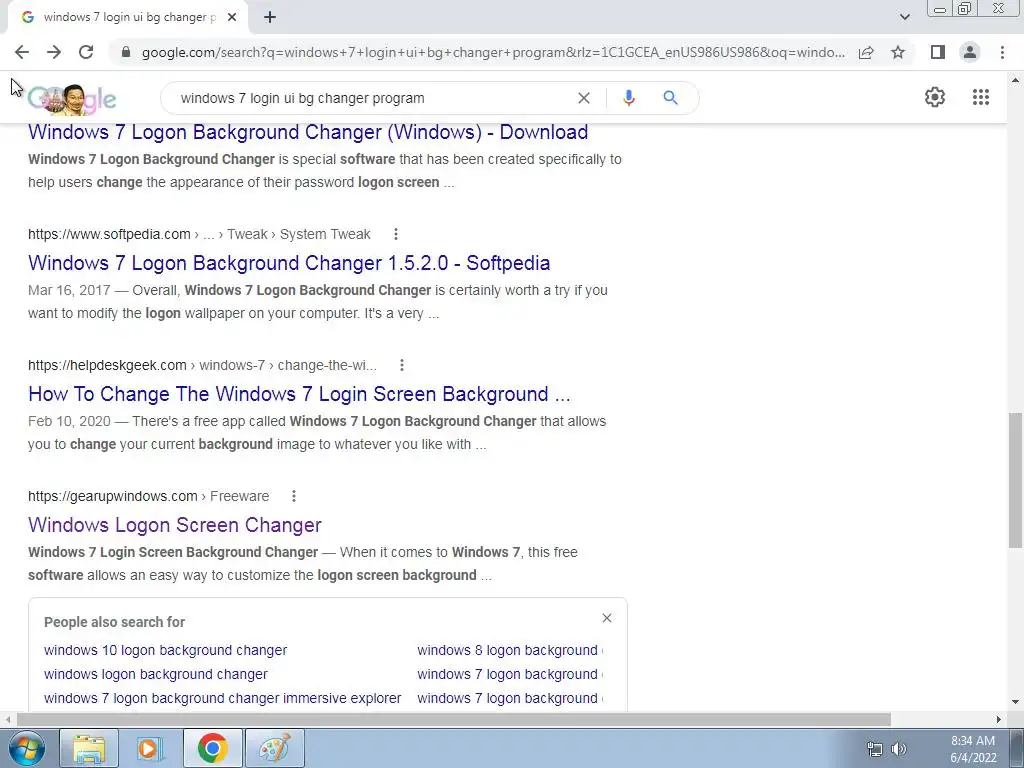
Task: Click the network icon in the system tray
Action: click(x=874, y=749)
